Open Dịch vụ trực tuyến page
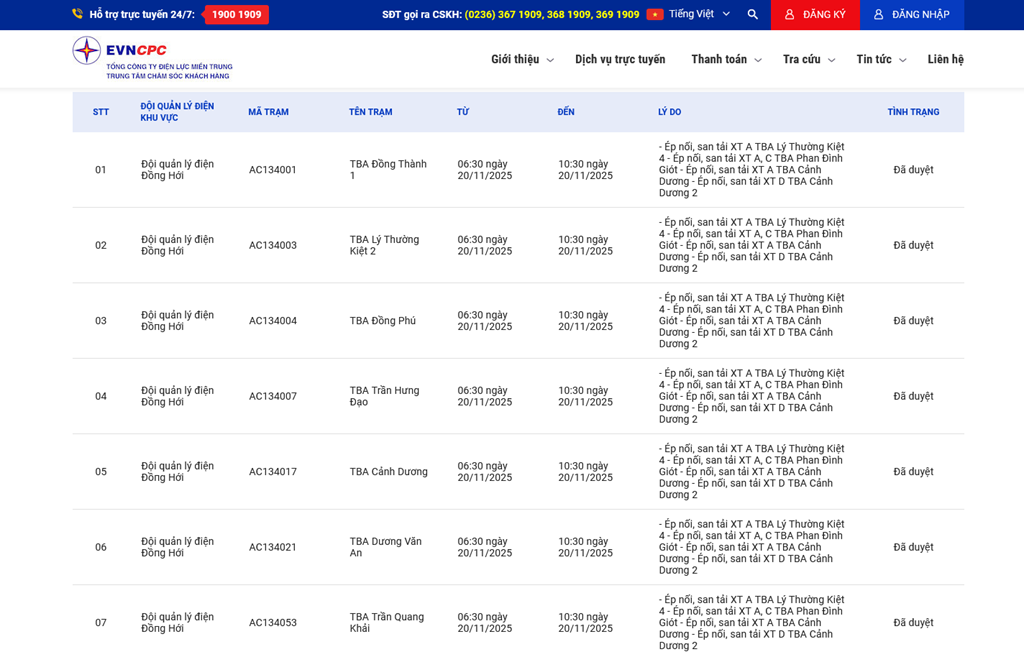Viewport: 1024px width, 657px height. click(620, 59)
